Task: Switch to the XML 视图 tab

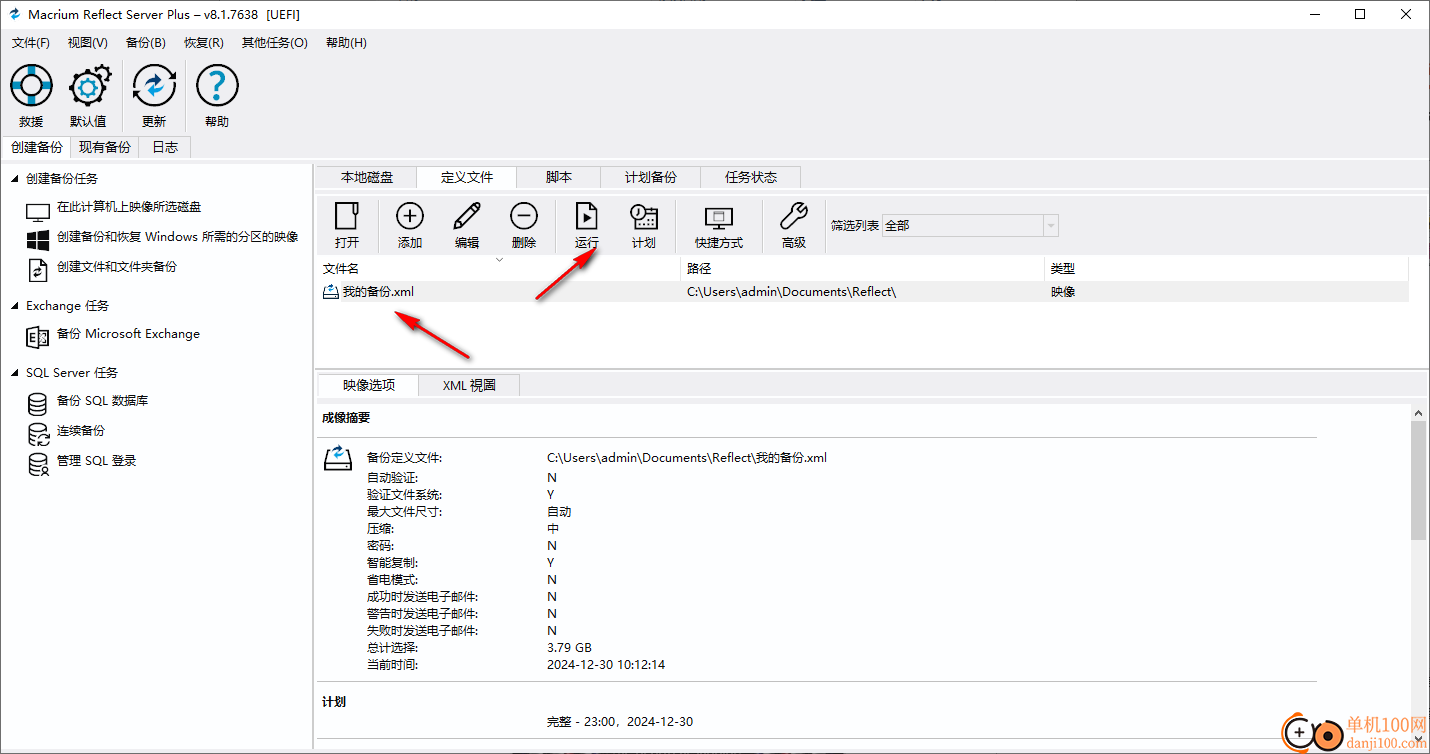Action: [x=469, y=385]
